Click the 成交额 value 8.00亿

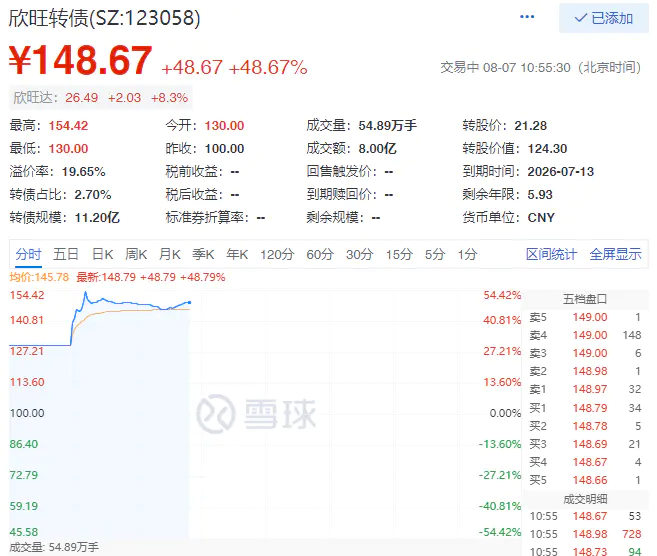(x=378, y=149)
